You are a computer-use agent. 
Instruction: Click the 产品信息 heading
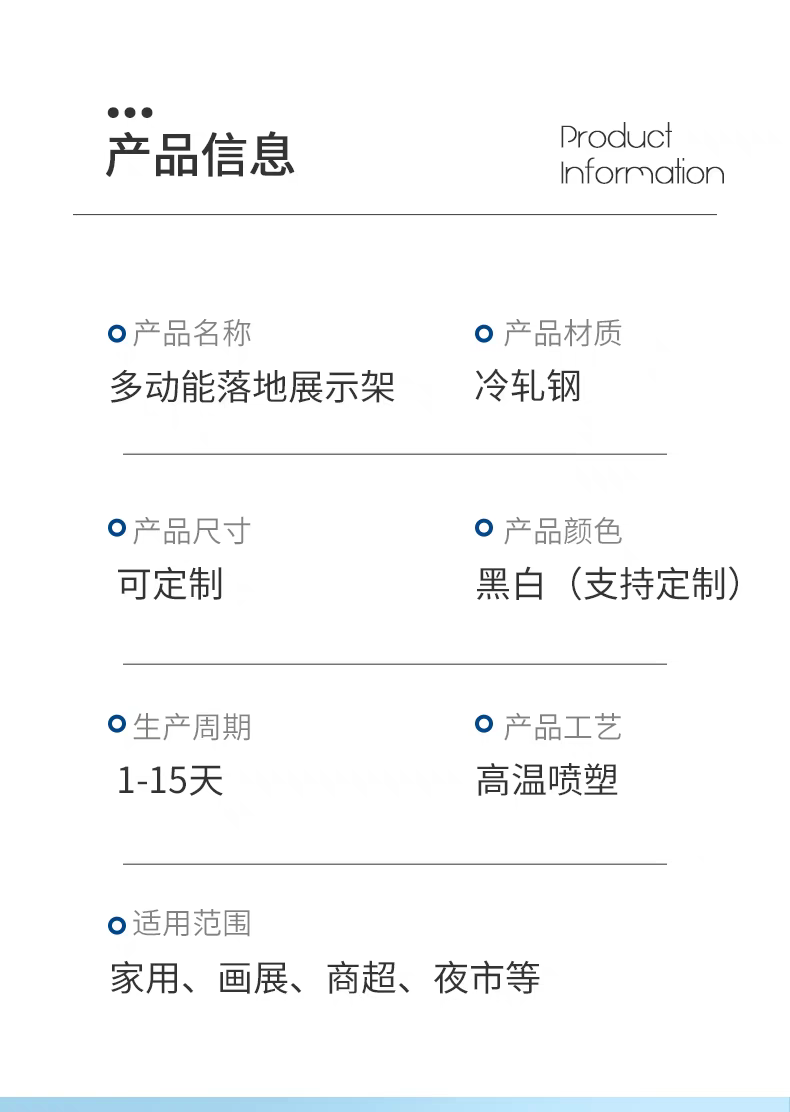[x=200, y=155]
